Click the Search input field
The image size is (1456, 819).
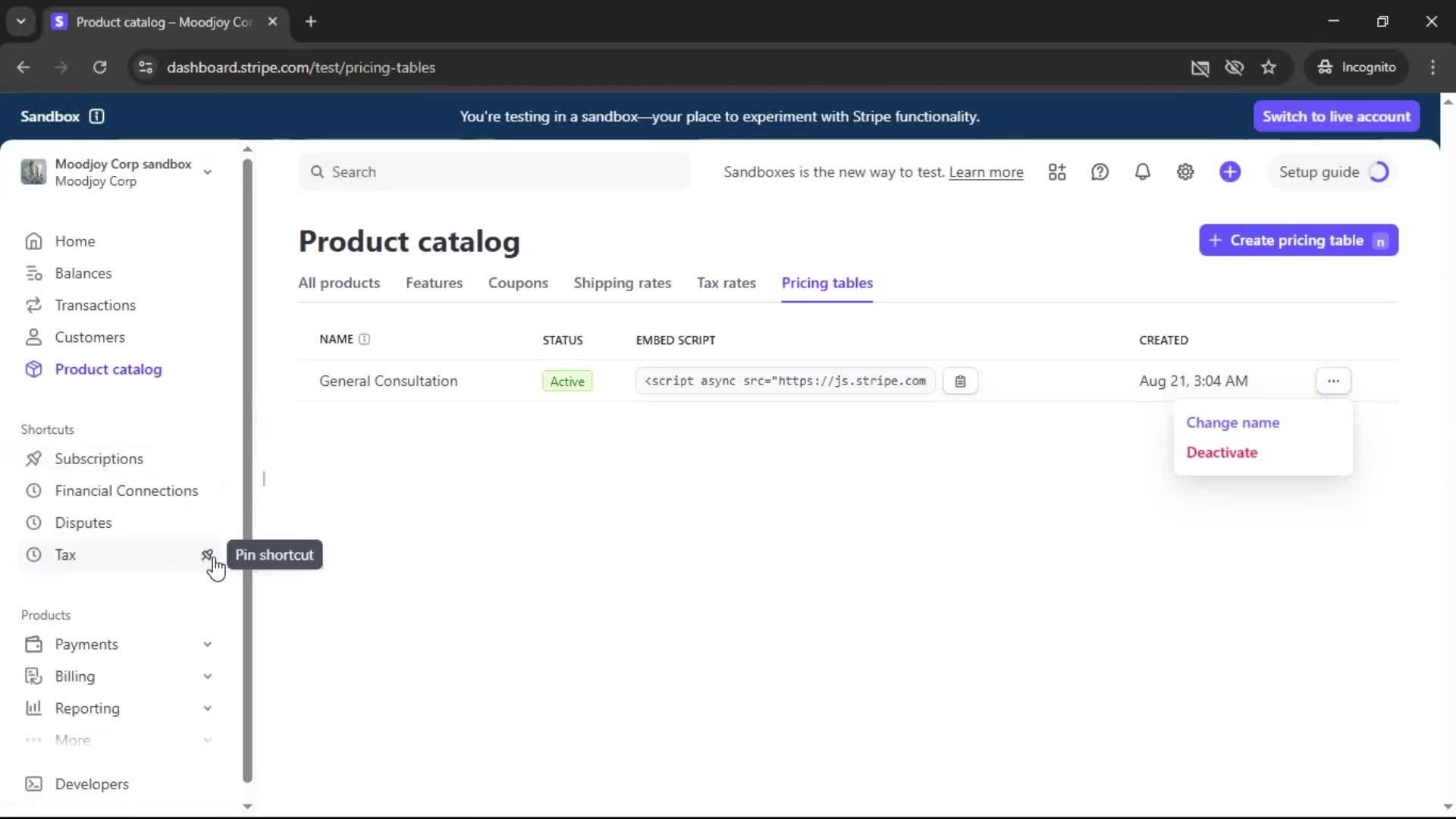(x=493, y=172)
